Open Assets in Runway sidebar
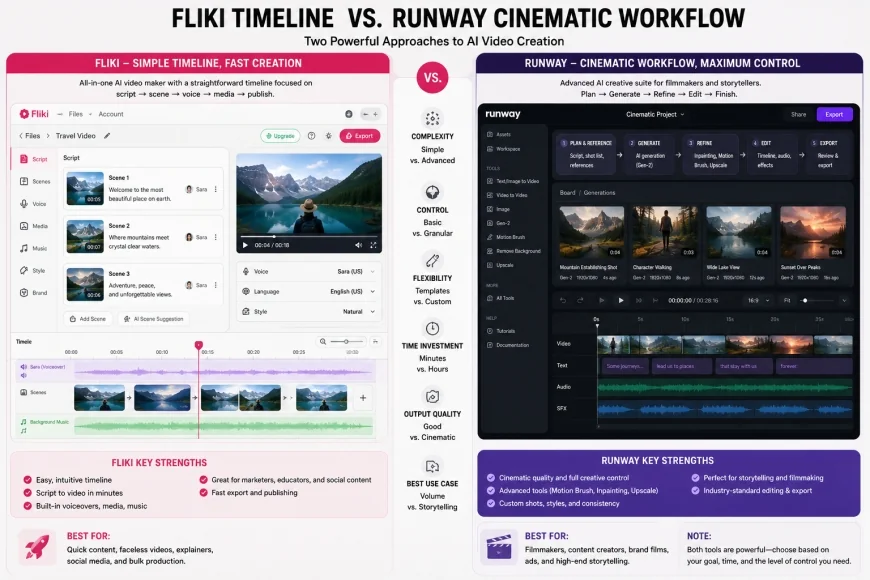The width and height of the screenshot is (870, 580). [499, 134]
